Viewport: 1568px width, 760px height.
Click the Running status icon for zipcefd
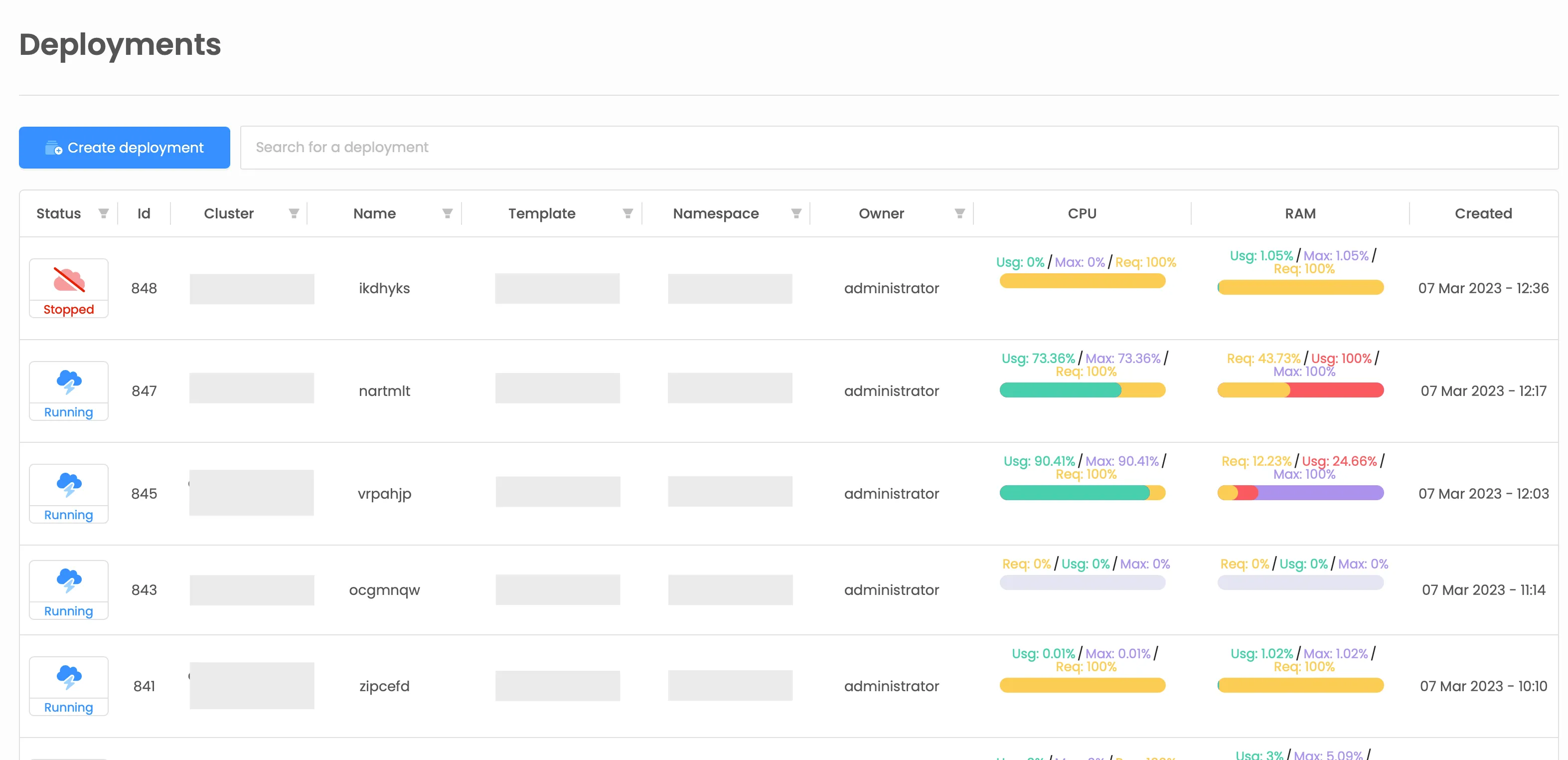[x=69, y=686]
